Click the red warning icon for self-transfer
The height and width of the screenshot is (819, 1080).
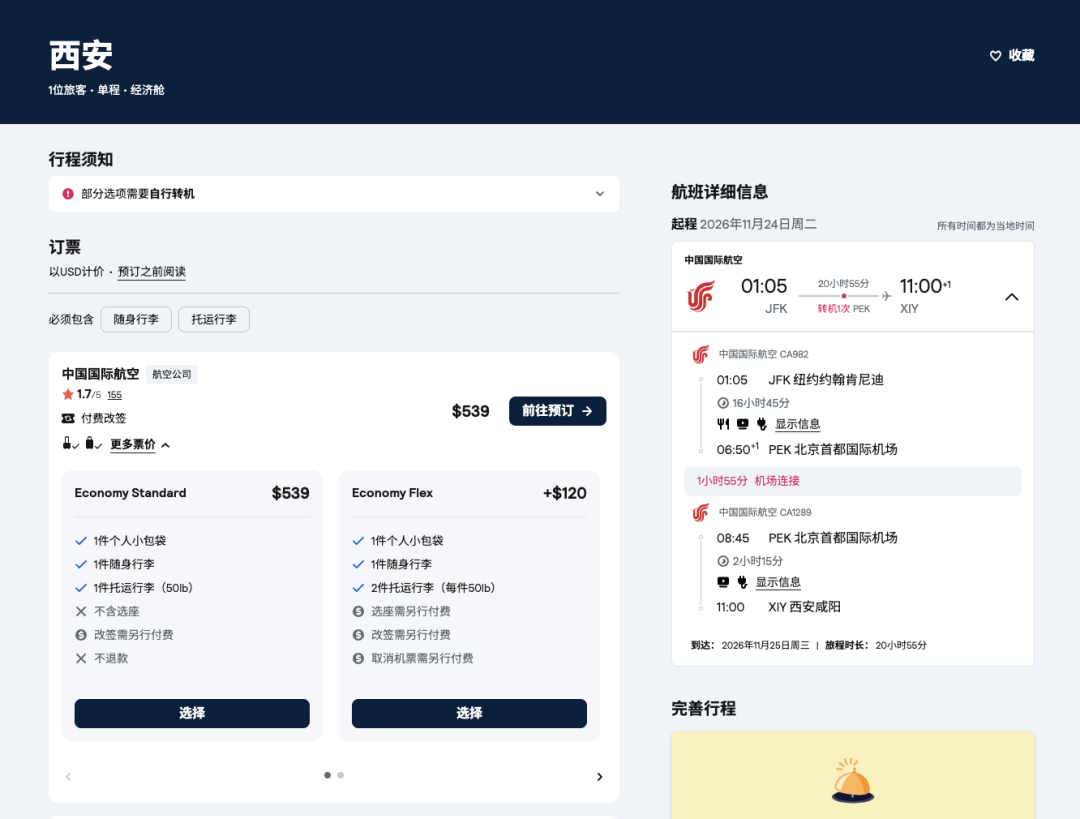point(68,194)
